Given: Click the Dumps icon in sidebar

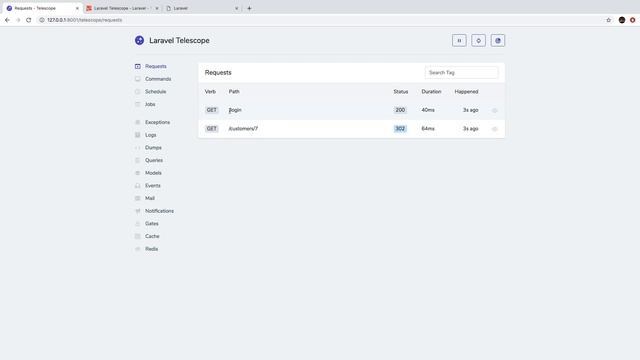Looking at the screenshot, I should click(x=138, y=147).
